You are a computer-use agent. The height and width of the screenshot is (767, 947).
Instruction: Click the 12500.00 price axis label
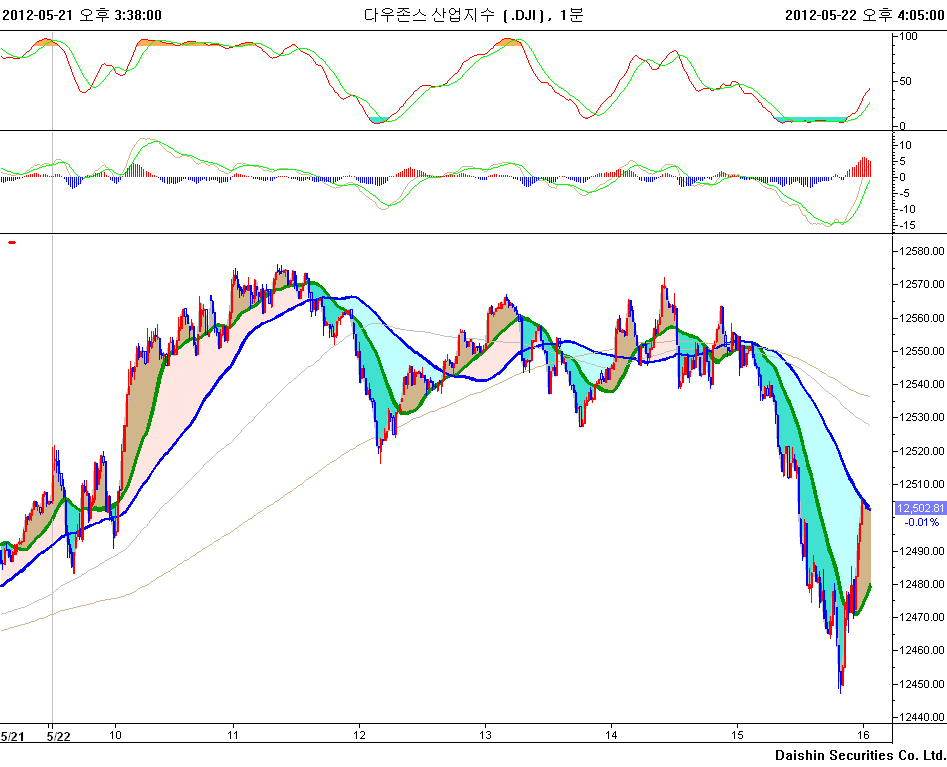point(921,518)
